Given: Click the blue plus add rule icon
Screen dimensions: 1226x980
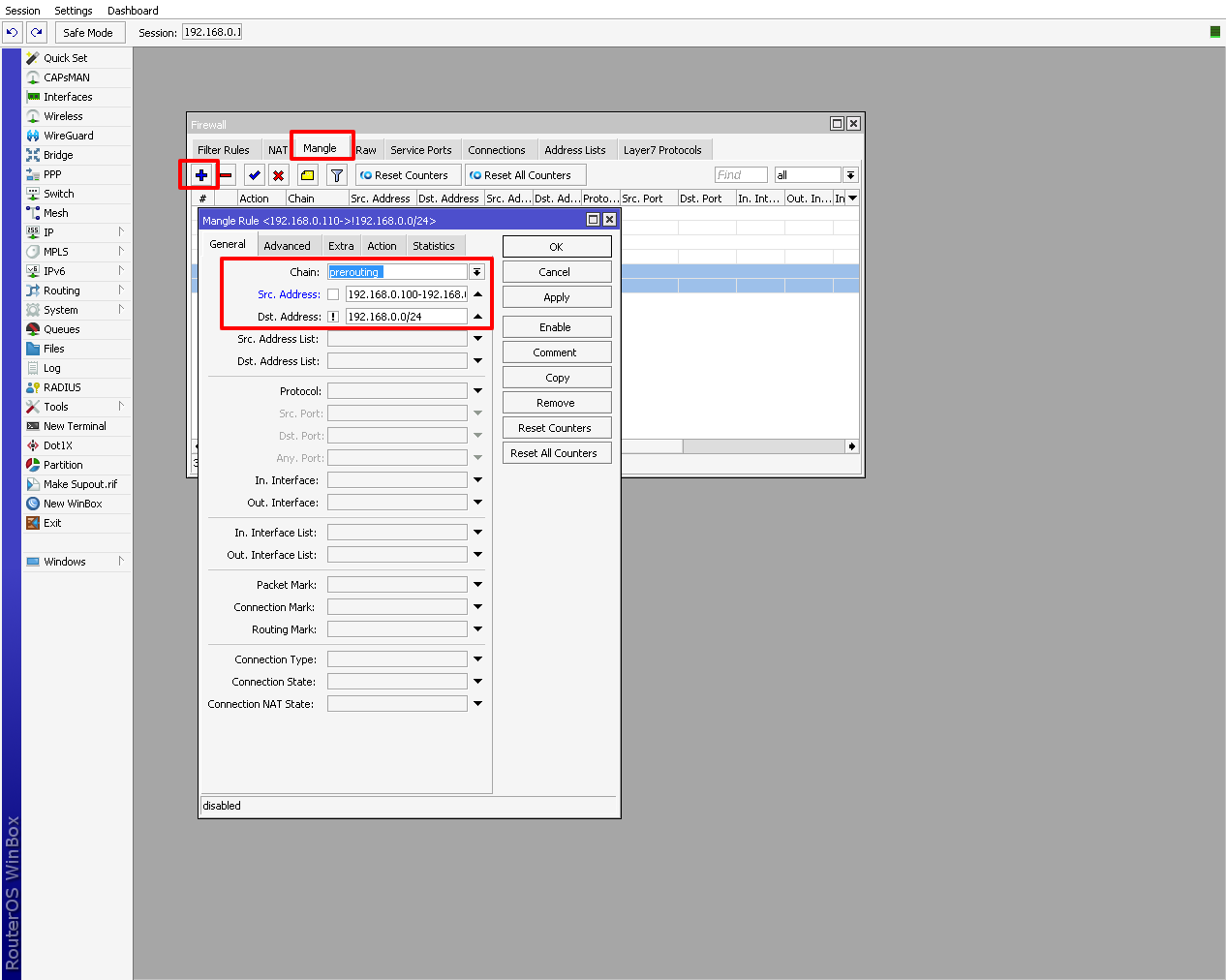Looking at the screenshot, I should (200, 175).
